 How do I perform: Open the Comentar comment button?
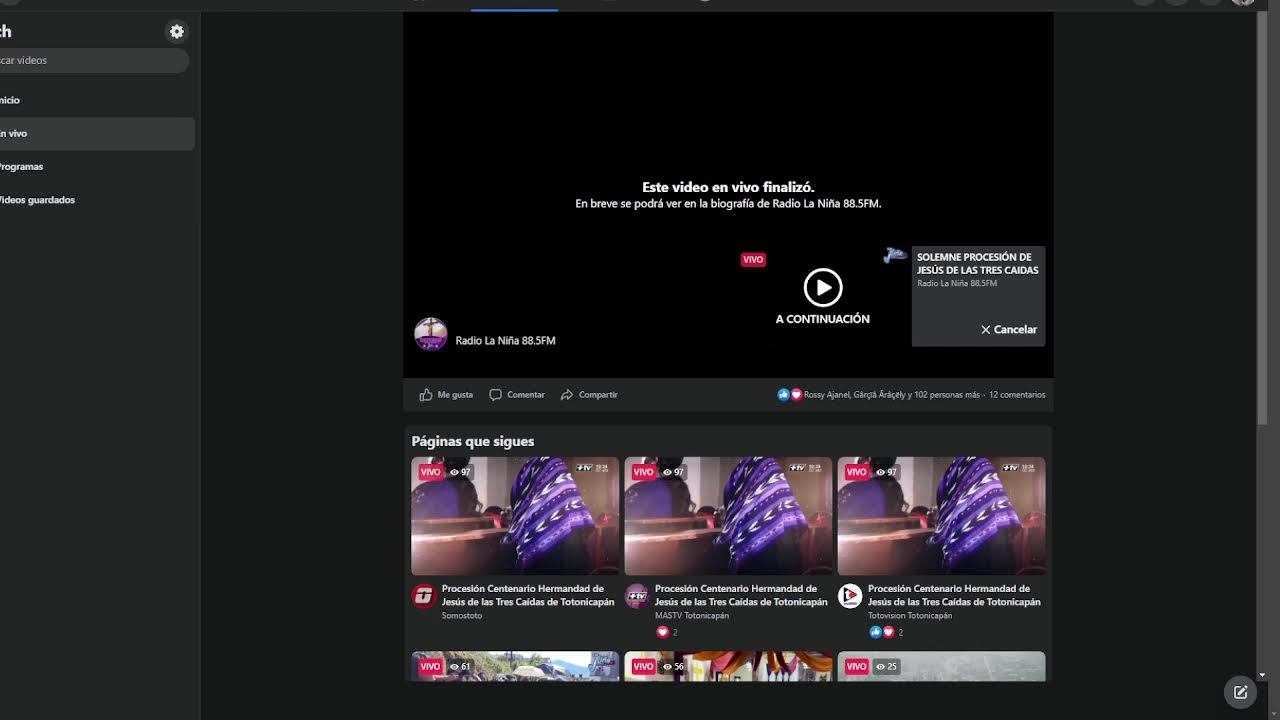pos(517,395)
